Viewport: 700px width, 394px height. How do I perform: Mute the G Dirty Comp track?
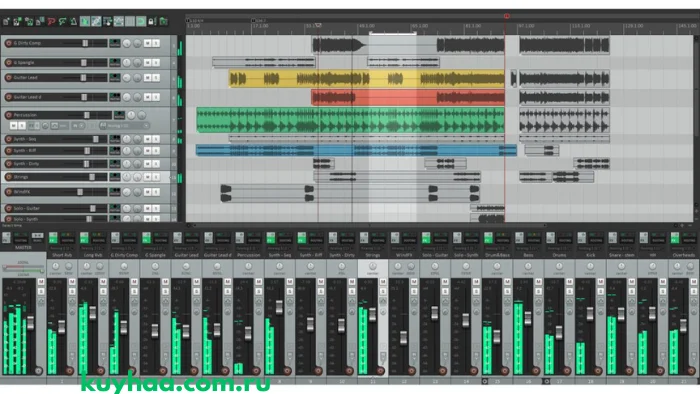click(148, 43)
